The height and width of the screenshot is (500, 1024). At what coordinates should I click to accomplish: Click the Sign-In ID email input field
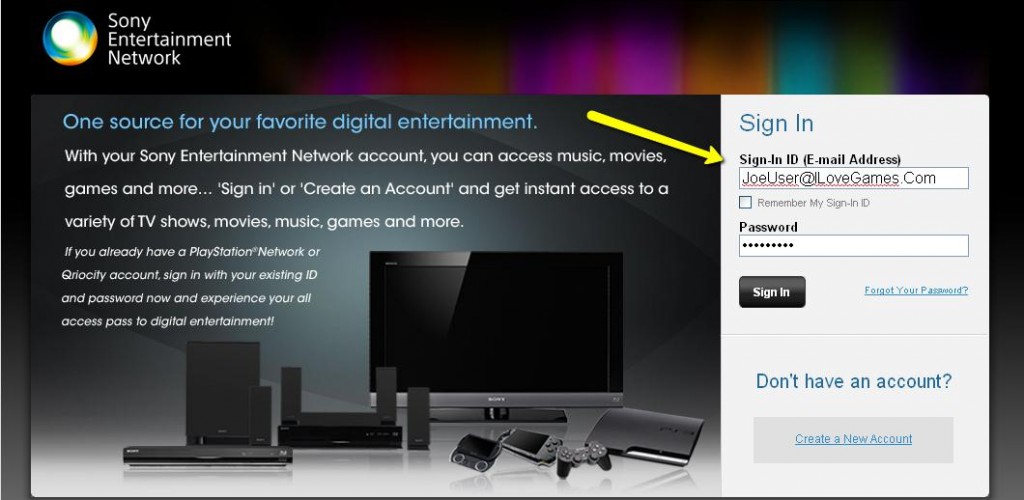point(854,178)
